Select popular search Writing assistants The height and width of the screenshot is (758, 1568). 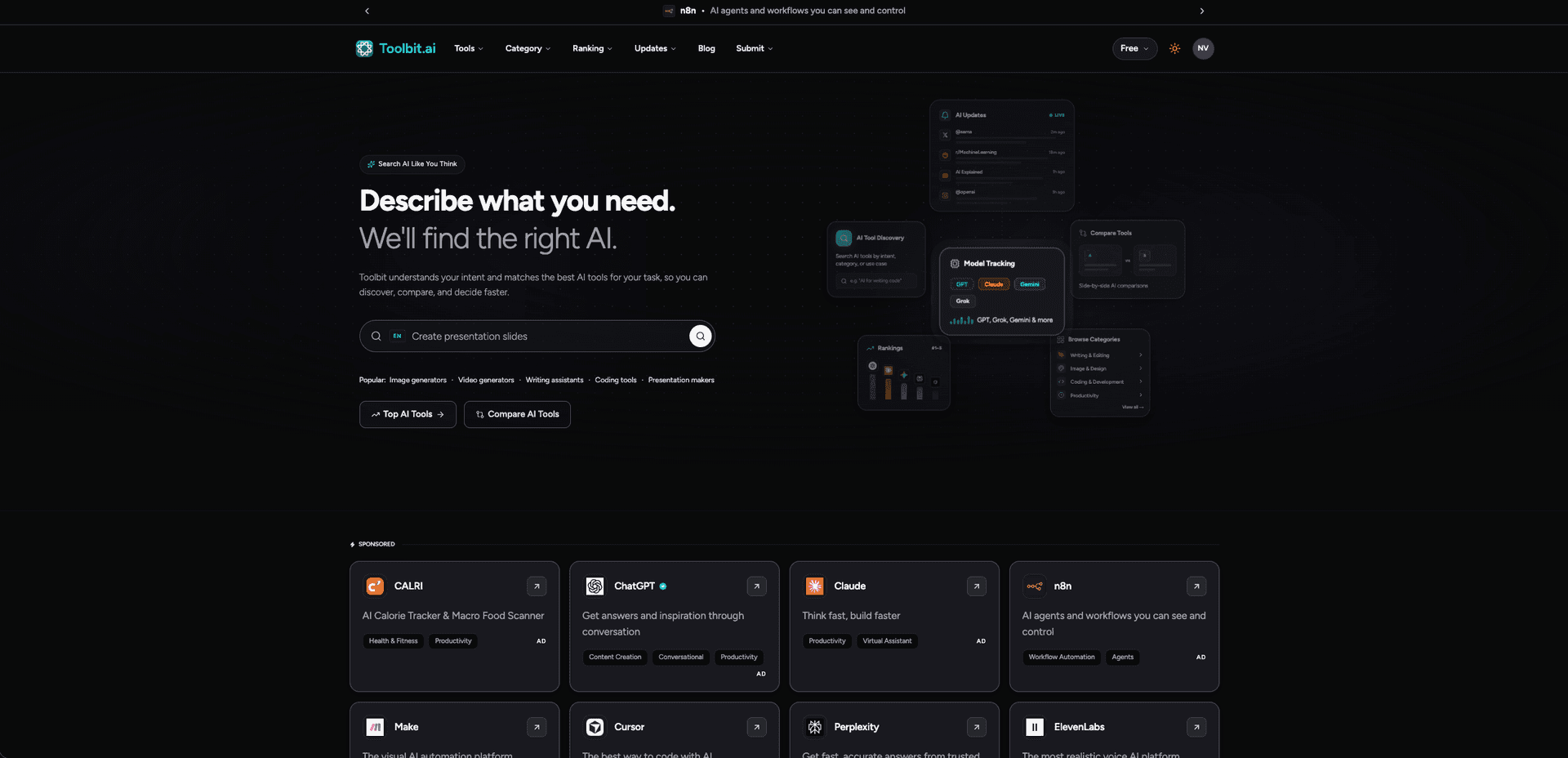(x=555, y=380)
